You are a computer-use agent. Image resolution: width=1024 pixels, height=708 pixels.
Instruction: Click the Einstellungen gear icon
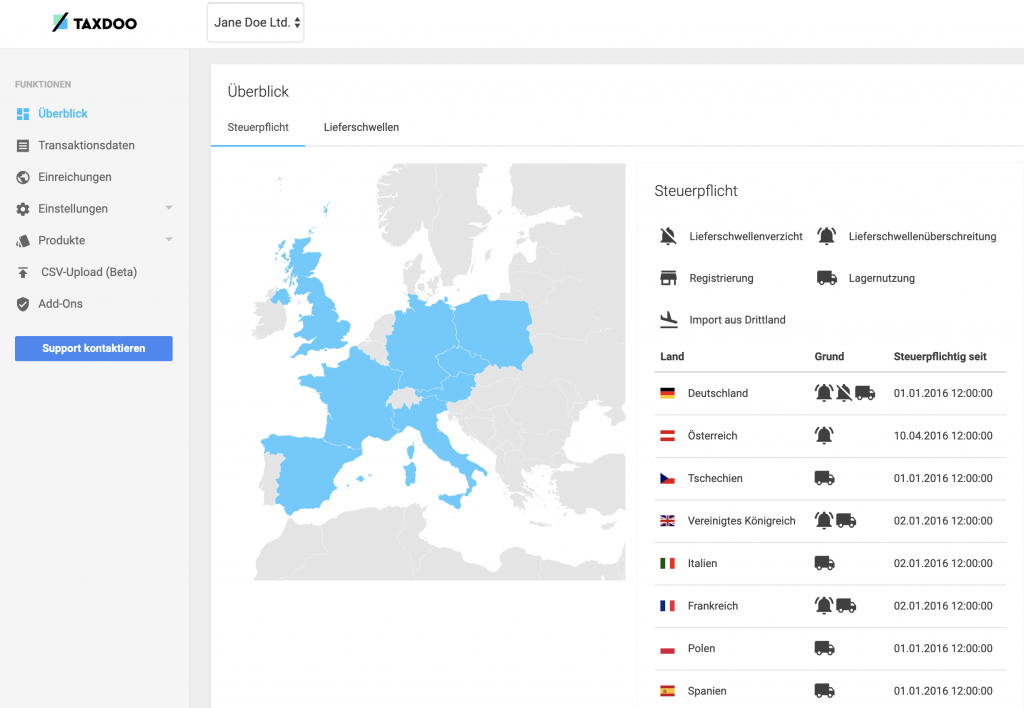(23, 209)
